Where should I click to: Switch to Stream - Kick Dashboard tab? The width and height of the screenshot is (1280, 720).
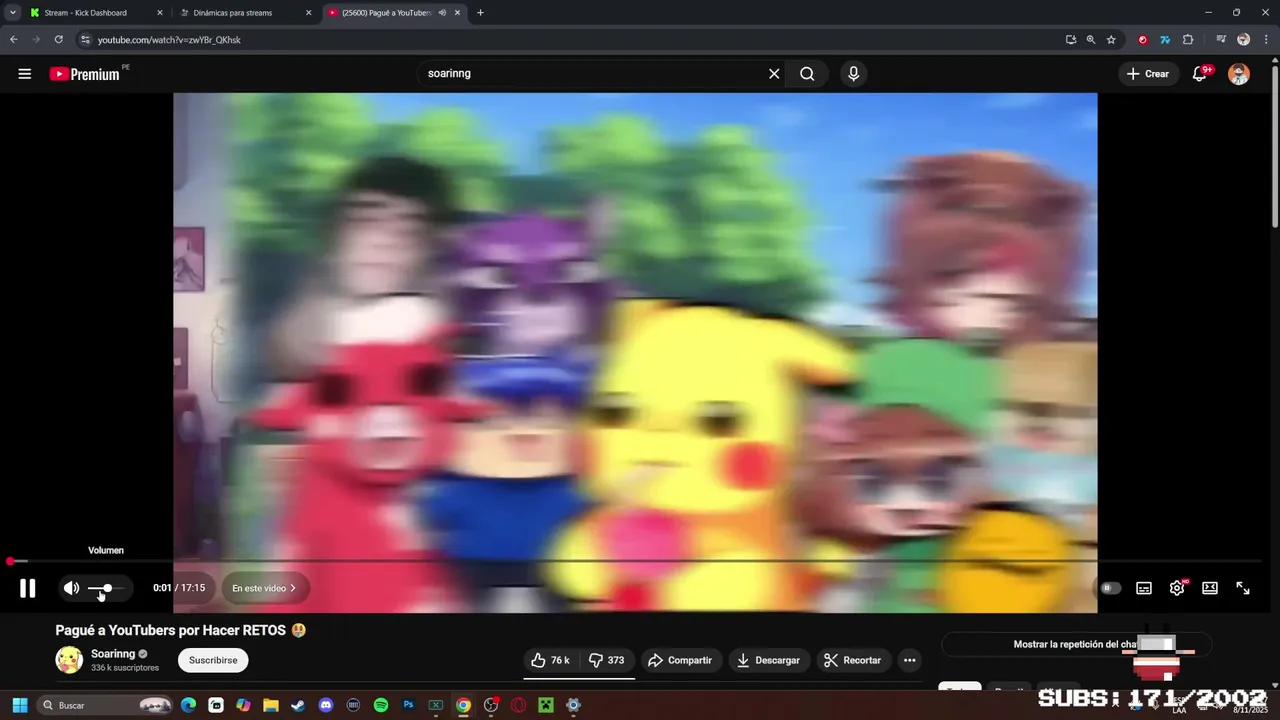[94, 13]
